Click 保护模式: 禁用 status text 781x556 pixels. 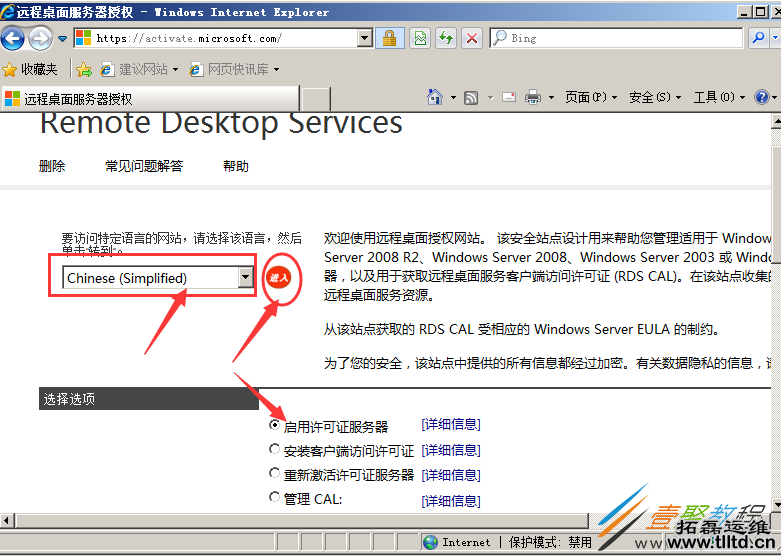550,543
